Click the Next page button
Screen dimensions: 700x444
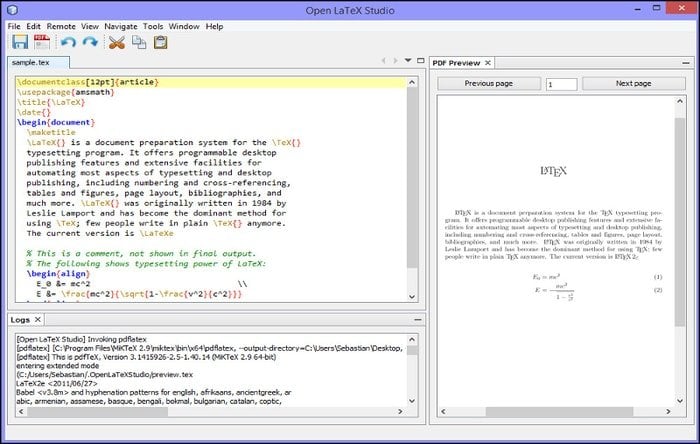[633, 83]
